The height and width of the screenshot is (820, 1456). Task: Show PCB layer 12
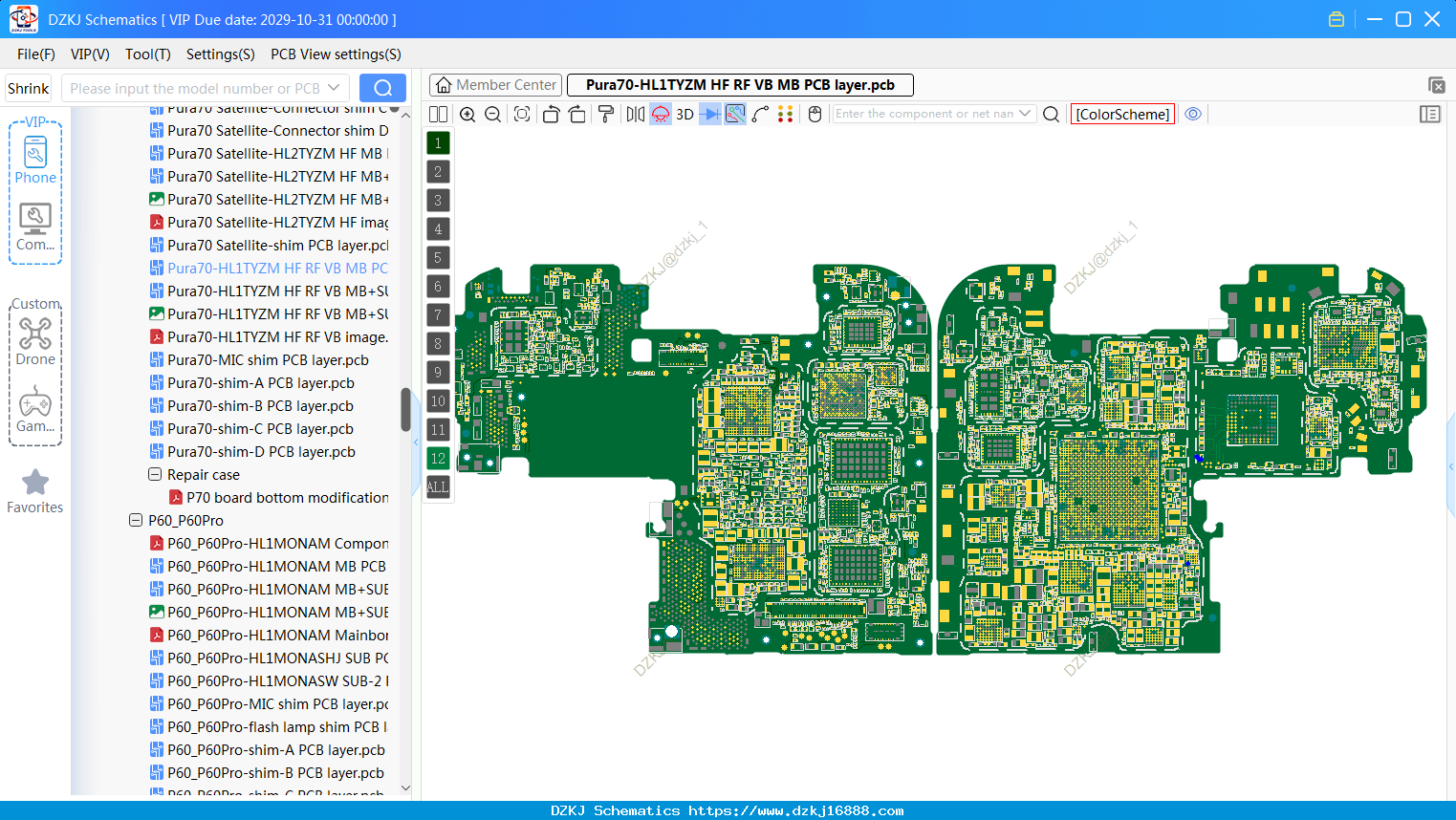(x=438, y=459)
